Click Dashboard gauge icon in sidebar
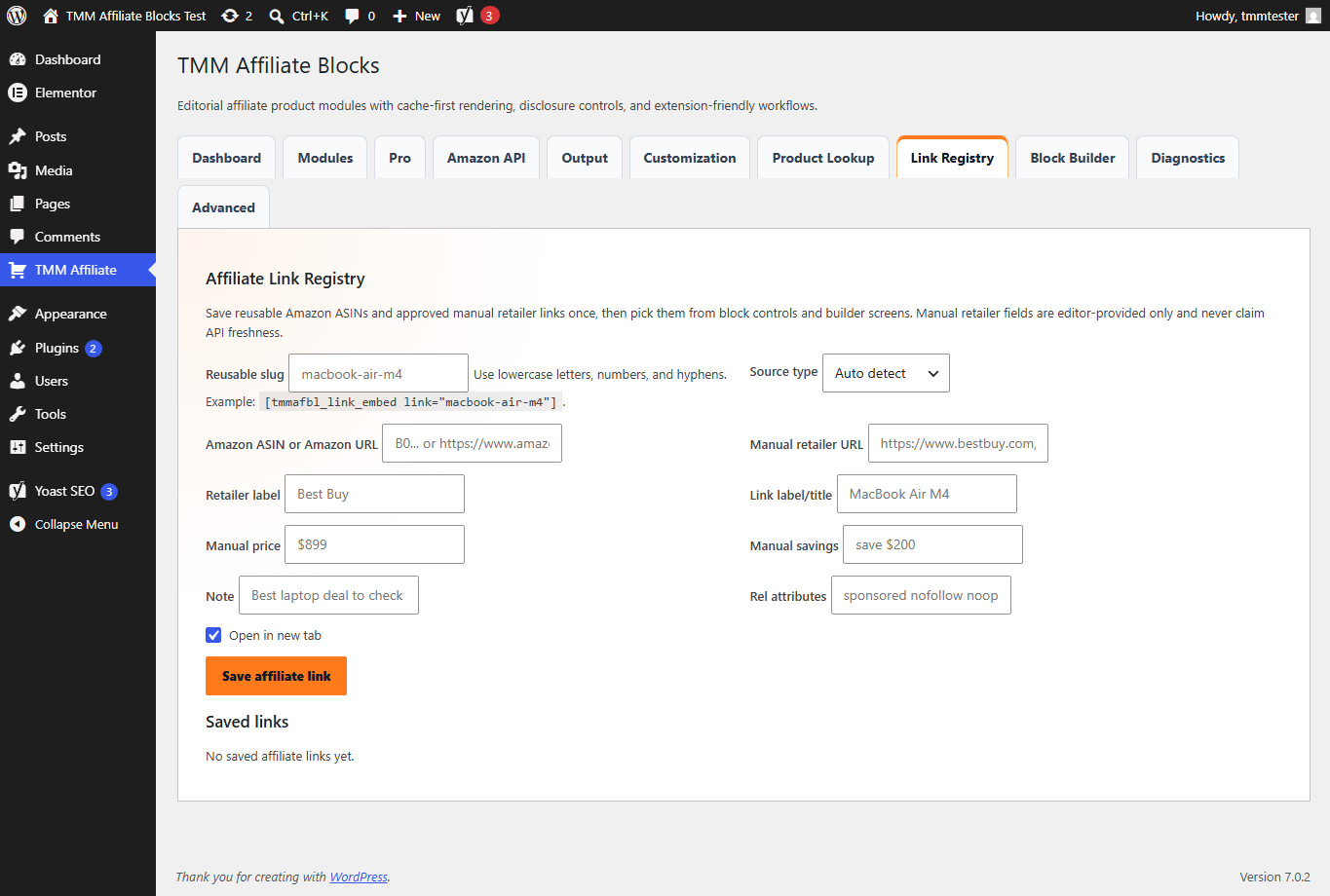This screenshot has height=896, width=1330. click(x=18, y=59)
